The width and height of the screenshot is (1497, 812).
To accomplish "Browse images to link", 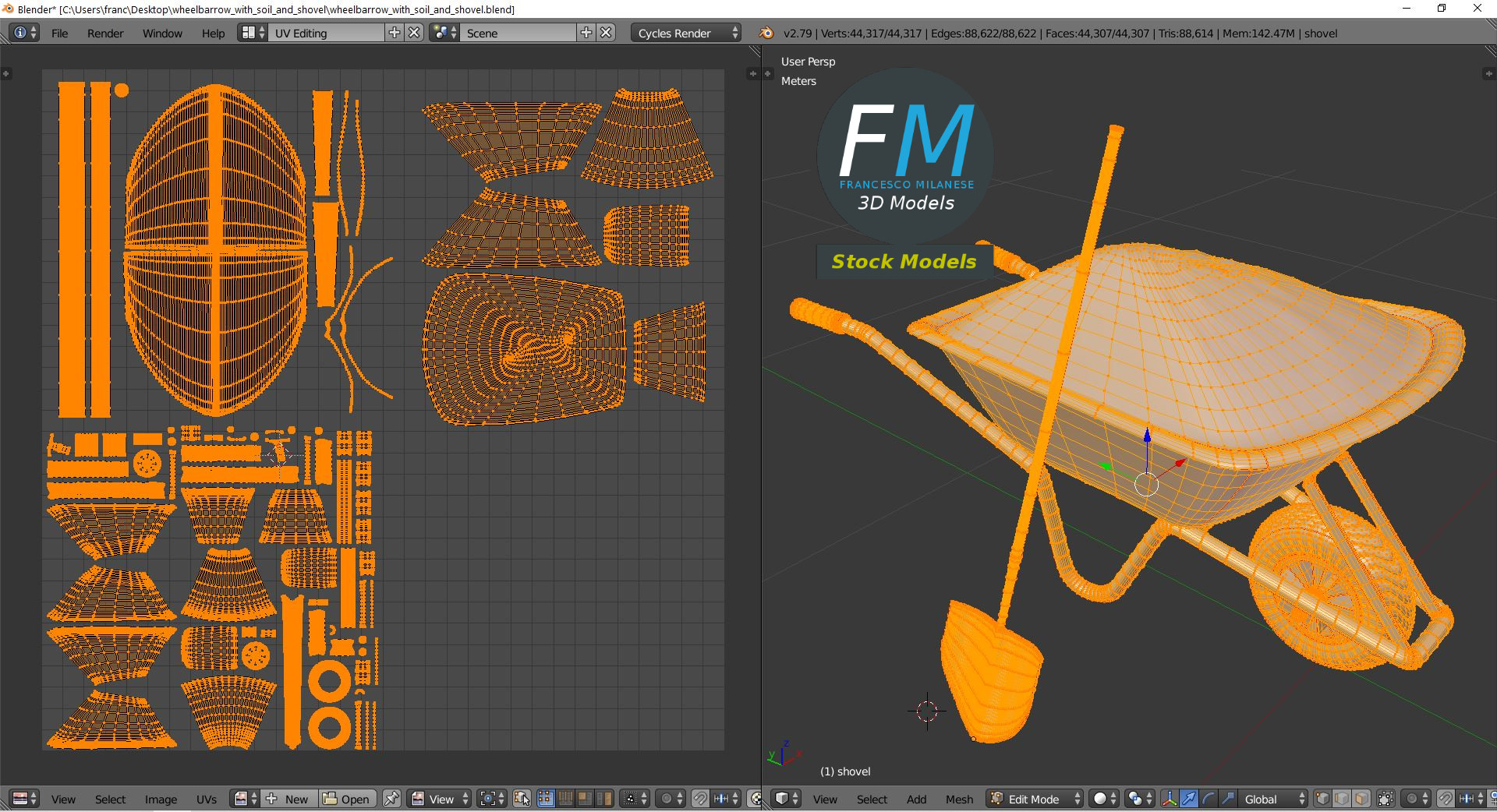I will (245, 799).
